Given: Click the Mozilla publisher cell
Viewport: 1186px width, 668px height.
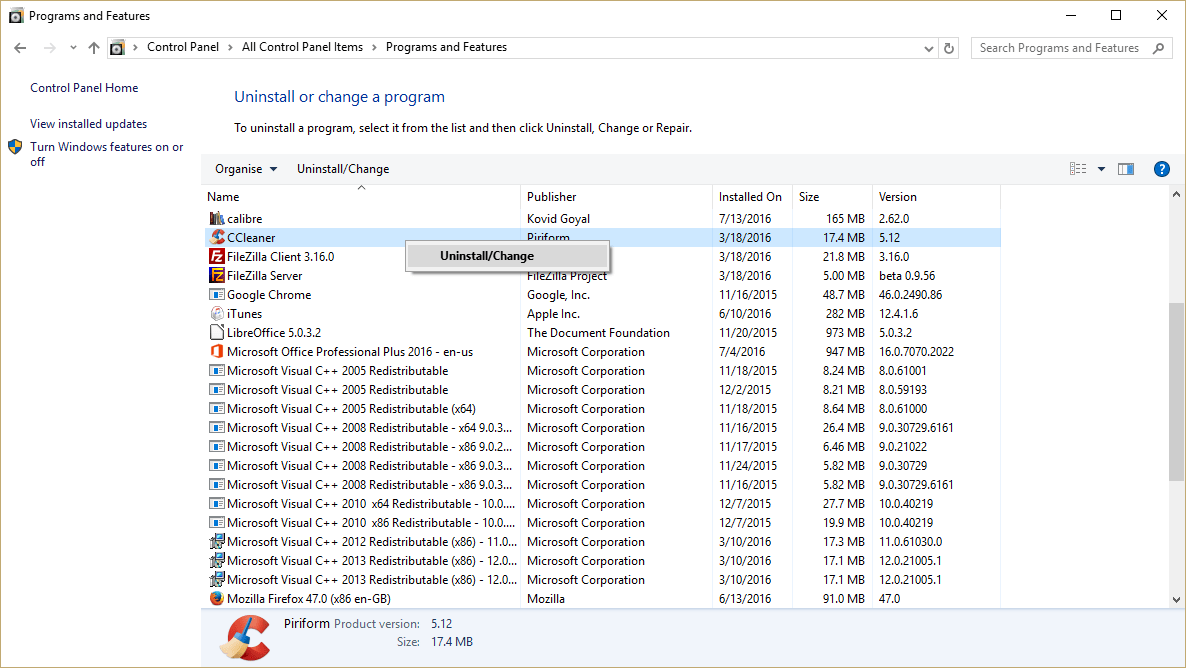Looking at the screenshot, I should [x=546, y=598].
